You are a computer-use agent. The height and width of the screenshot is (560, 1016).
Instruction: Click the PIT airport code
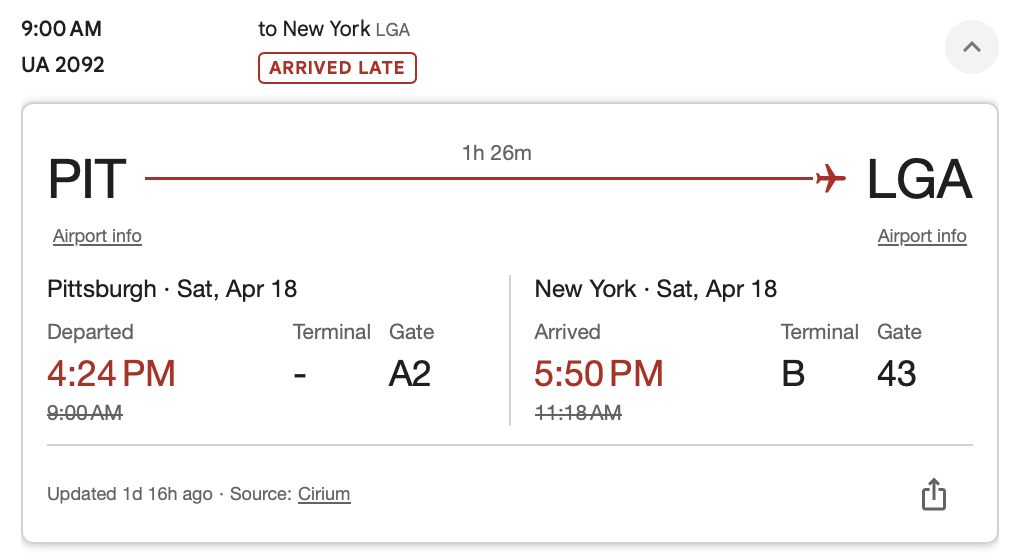pyautogui.click(x=88, y=180)
